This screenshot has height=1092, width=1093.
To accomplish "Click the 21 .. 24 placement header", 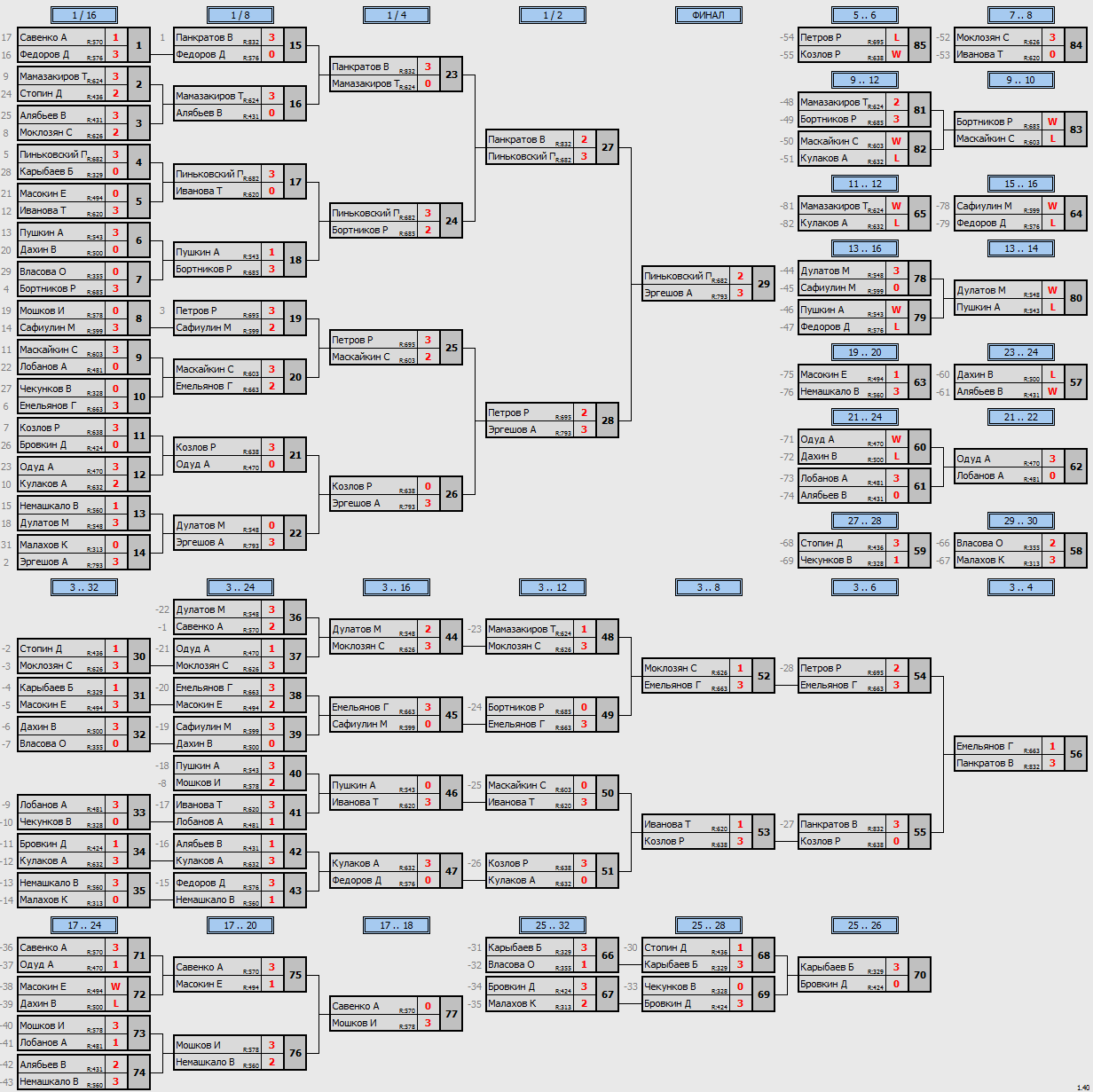I will point(865,417).
